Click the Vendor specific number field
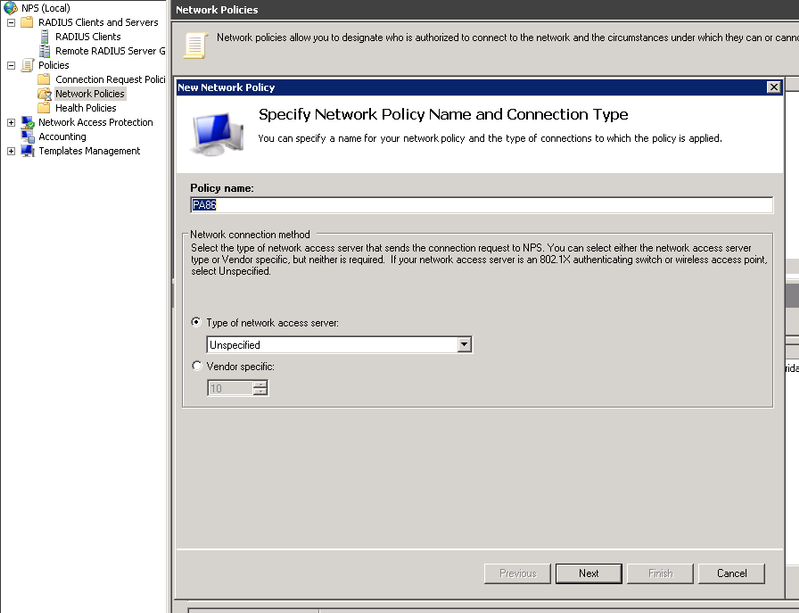This screenshot has width=799, height=613. (x=230, y=388)
